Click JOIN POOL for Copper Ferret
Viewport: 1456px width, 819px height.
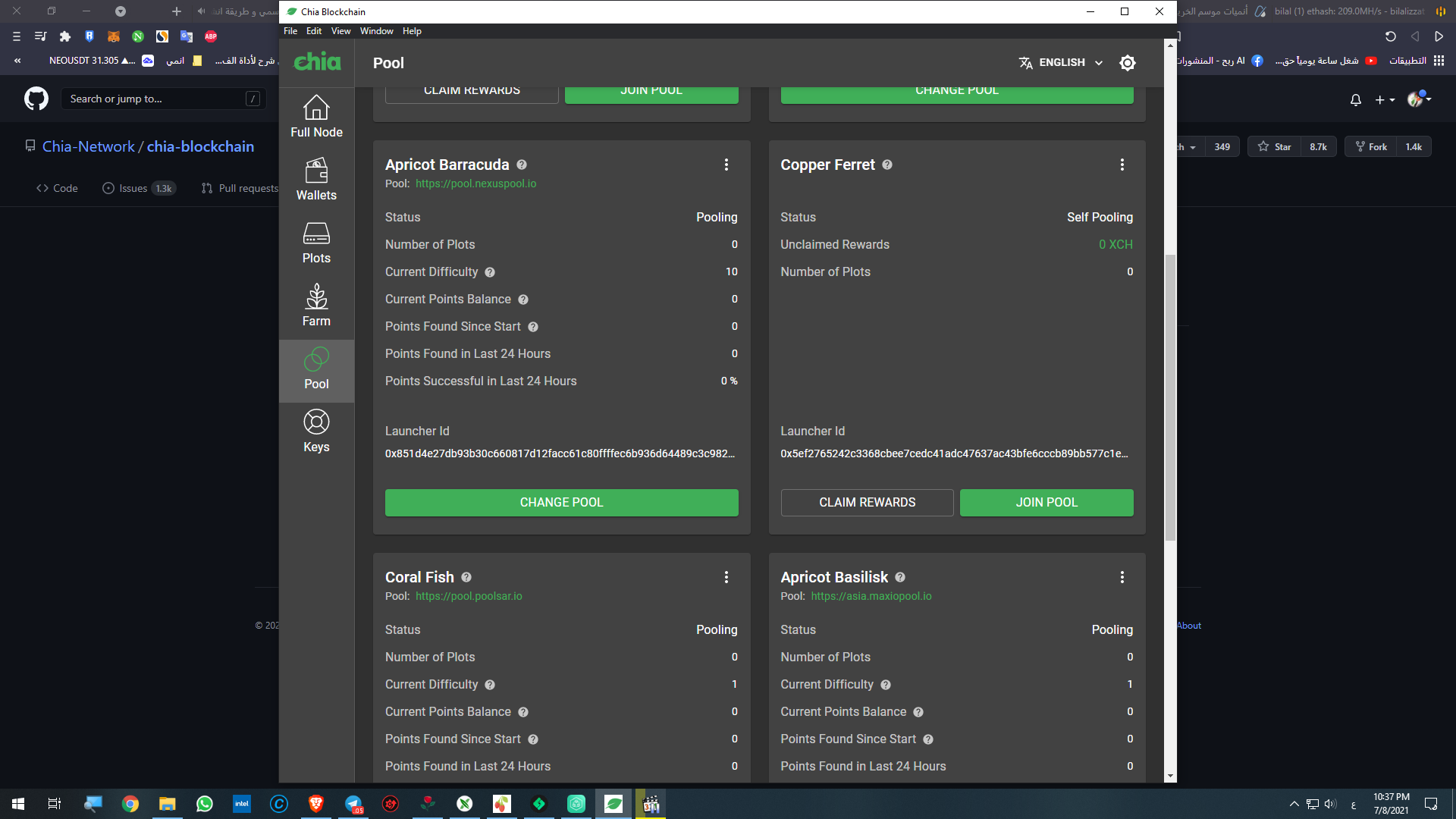pos(1046,503)
